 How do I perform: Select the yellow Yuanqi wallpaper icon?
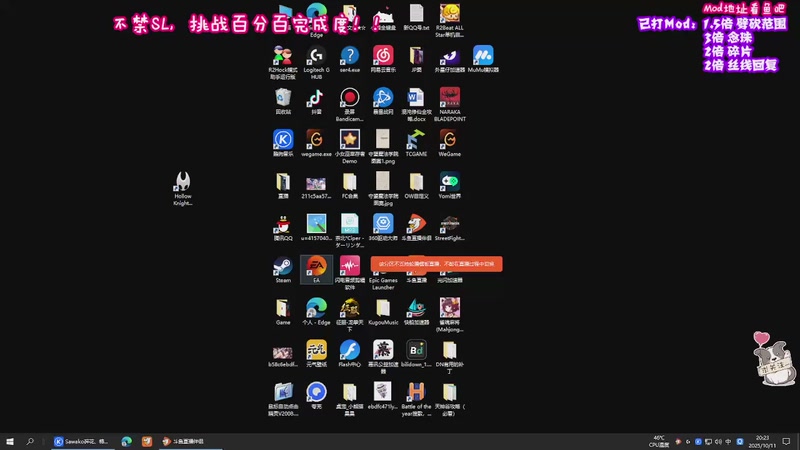tap(316, 354)
